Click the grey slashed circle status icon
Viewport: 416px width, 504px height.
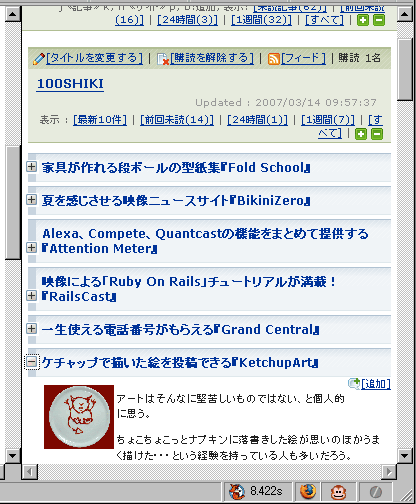(x=376, y=492)
